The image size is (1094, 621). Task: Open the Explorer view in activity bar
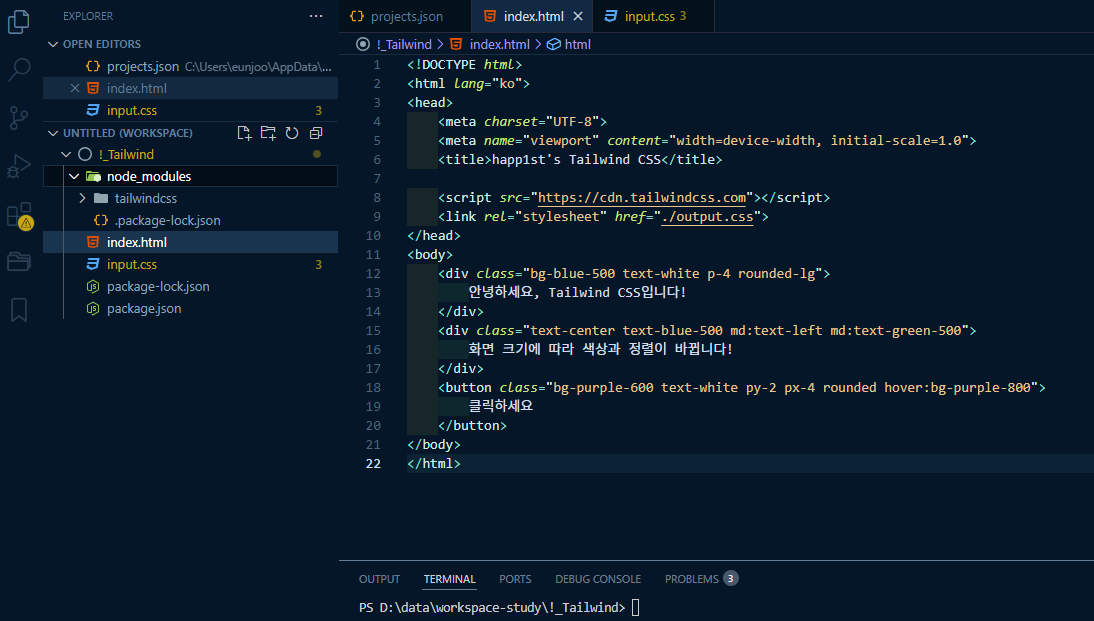tap(19, 22)
